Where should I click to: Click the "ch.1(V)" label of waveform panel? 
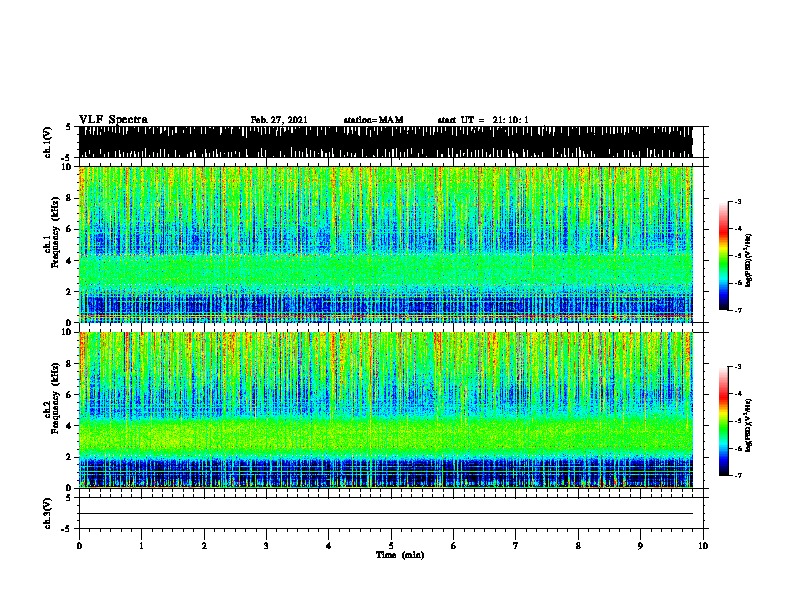click(x=47, y=142)
